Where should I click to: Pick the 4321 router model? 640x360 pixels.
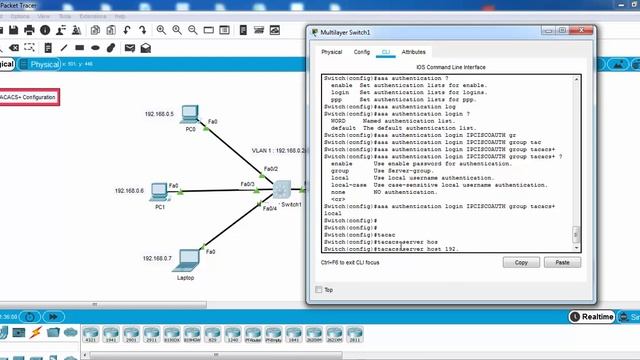[x=91, y=334]
